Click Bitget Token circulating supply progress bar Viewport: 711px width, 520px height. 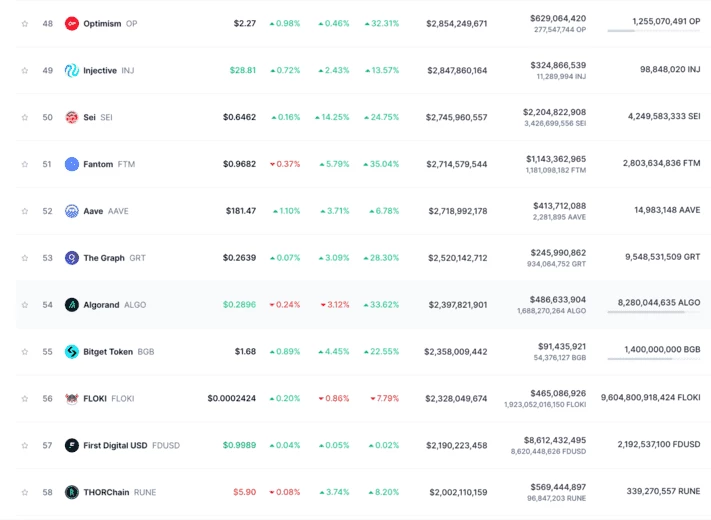tap(653, 359)
